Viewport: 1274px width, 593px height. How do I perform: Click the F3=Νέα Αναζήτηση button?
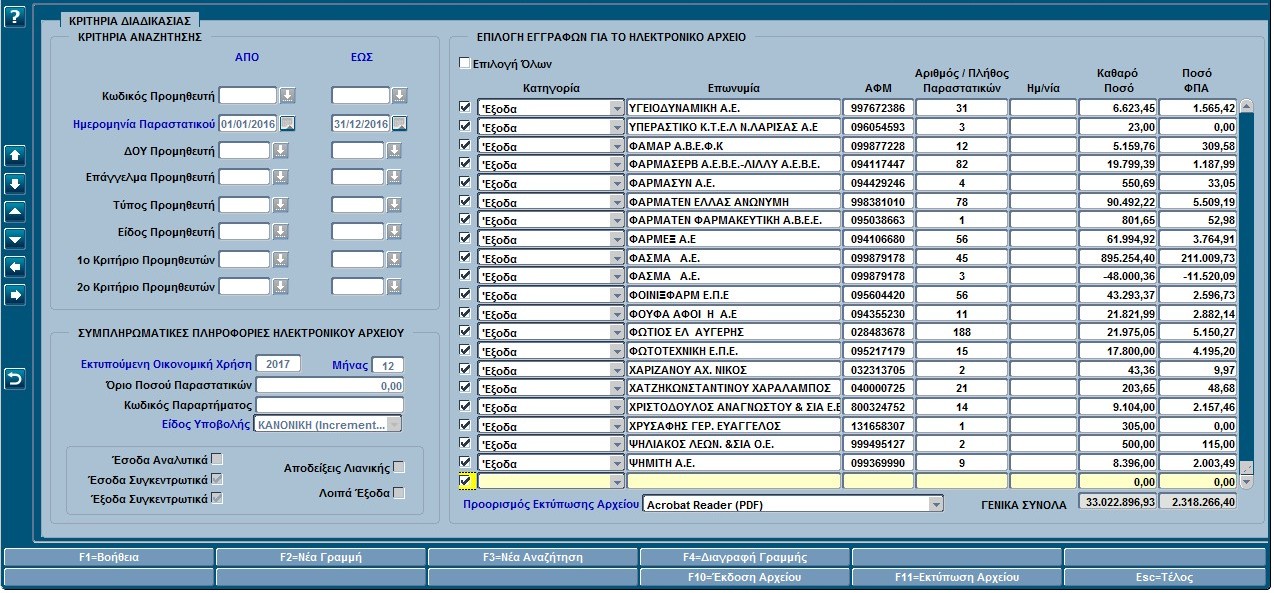[533, 557]
